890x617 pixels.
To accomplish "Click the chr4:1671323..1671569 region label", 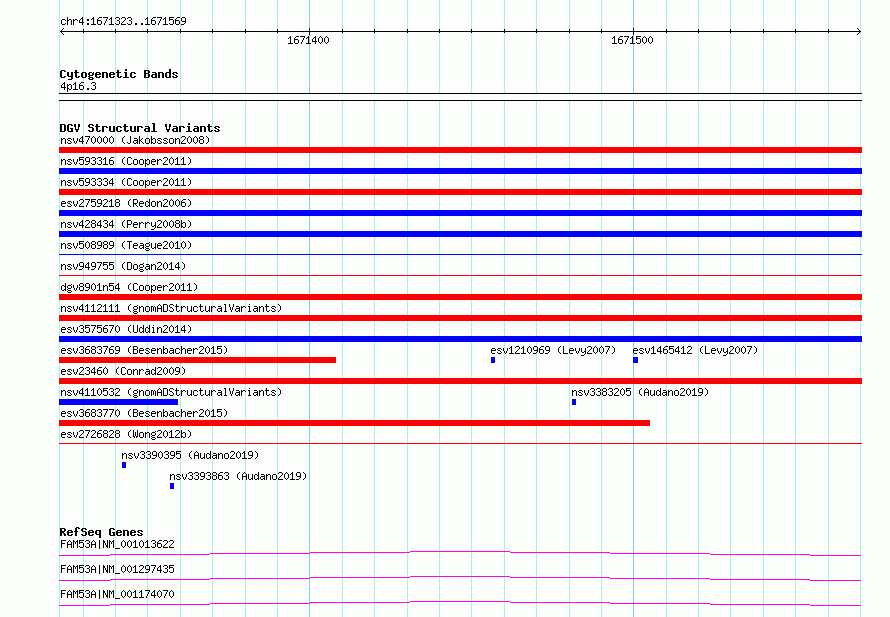I will click(x=123, y=21).
